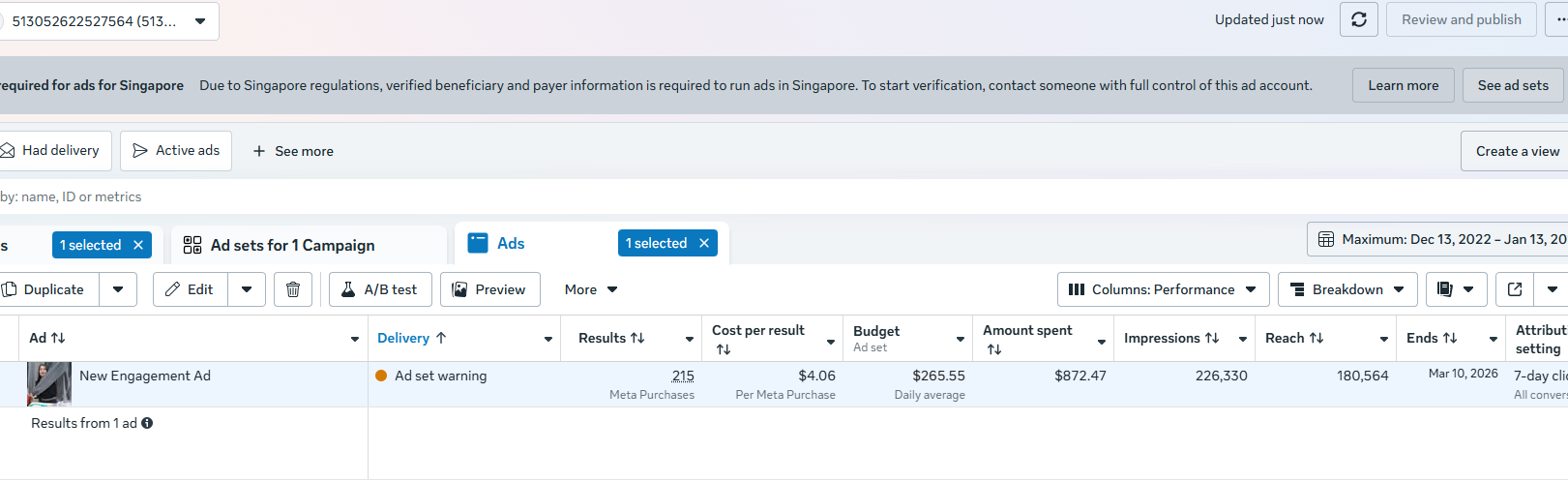Image resolution: width=1568 pixels, height=482 pixels.
Task: Switch to Ad sets for 1 Campaign tab
Action: 292,245
